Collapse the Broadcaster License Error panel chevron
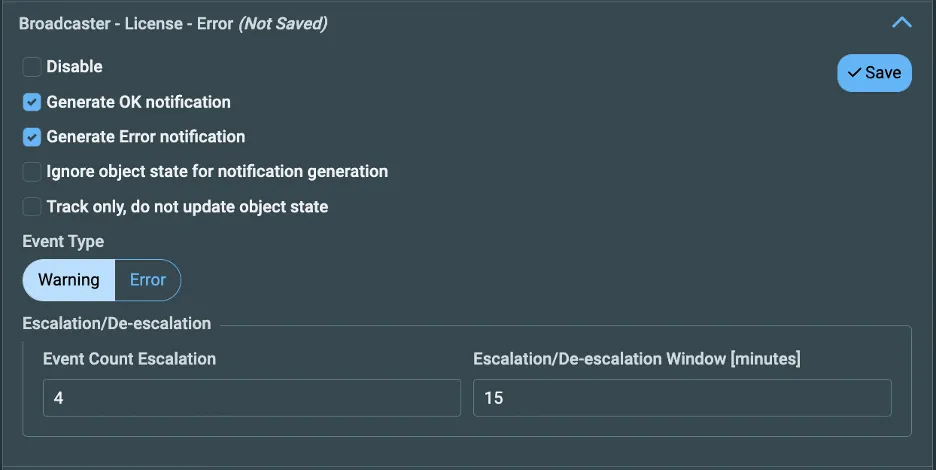 901,23
